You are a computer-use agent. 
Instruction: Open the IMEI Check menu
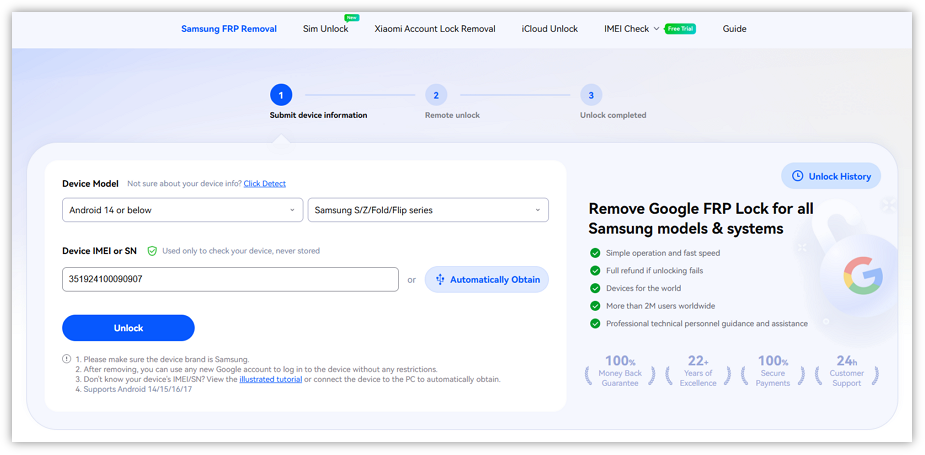tap(626, 29)
